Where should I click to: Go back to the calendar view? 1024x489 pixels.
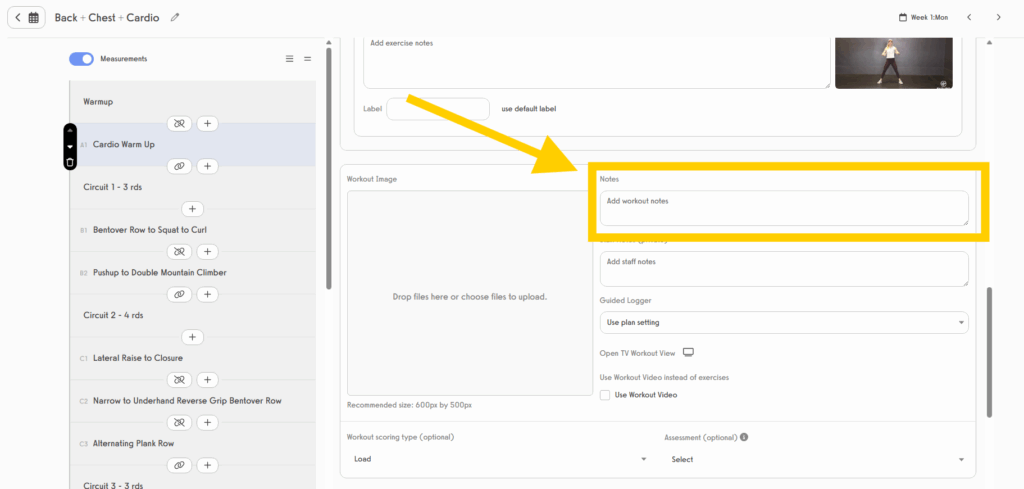[x=26, y=17]
